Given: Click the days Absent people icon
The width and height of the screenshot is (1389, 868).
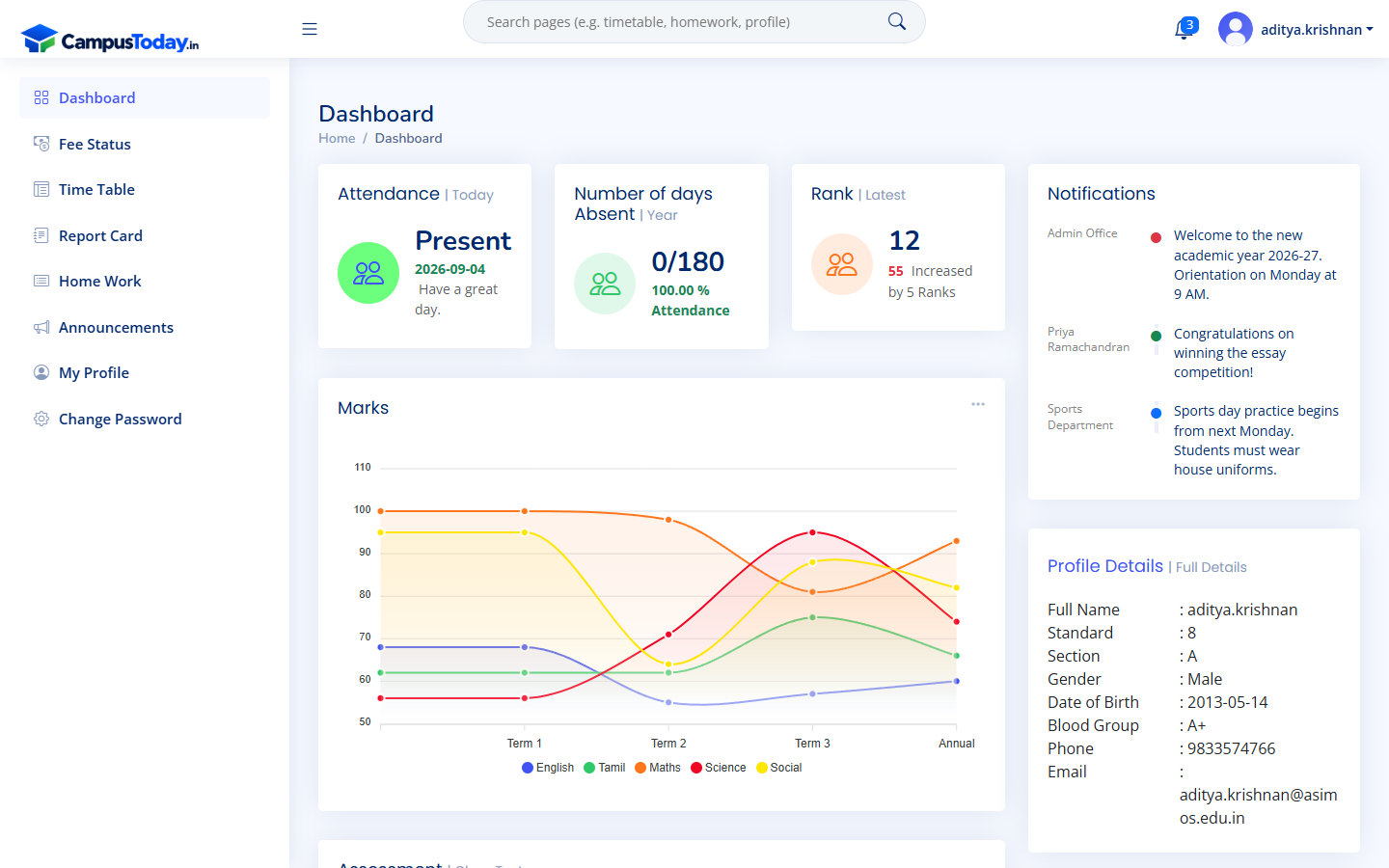Looking at the screenshot, I should click(x=605, y=284).
